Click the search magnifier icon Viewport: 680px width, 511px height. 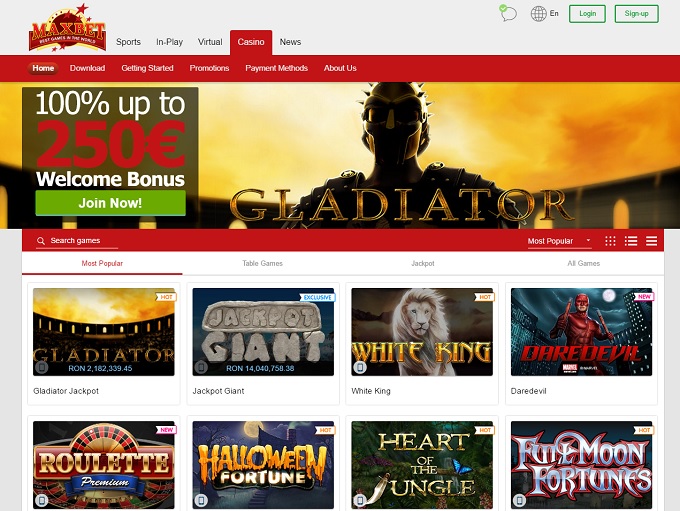pyautogui.click(x=41, y=241)
